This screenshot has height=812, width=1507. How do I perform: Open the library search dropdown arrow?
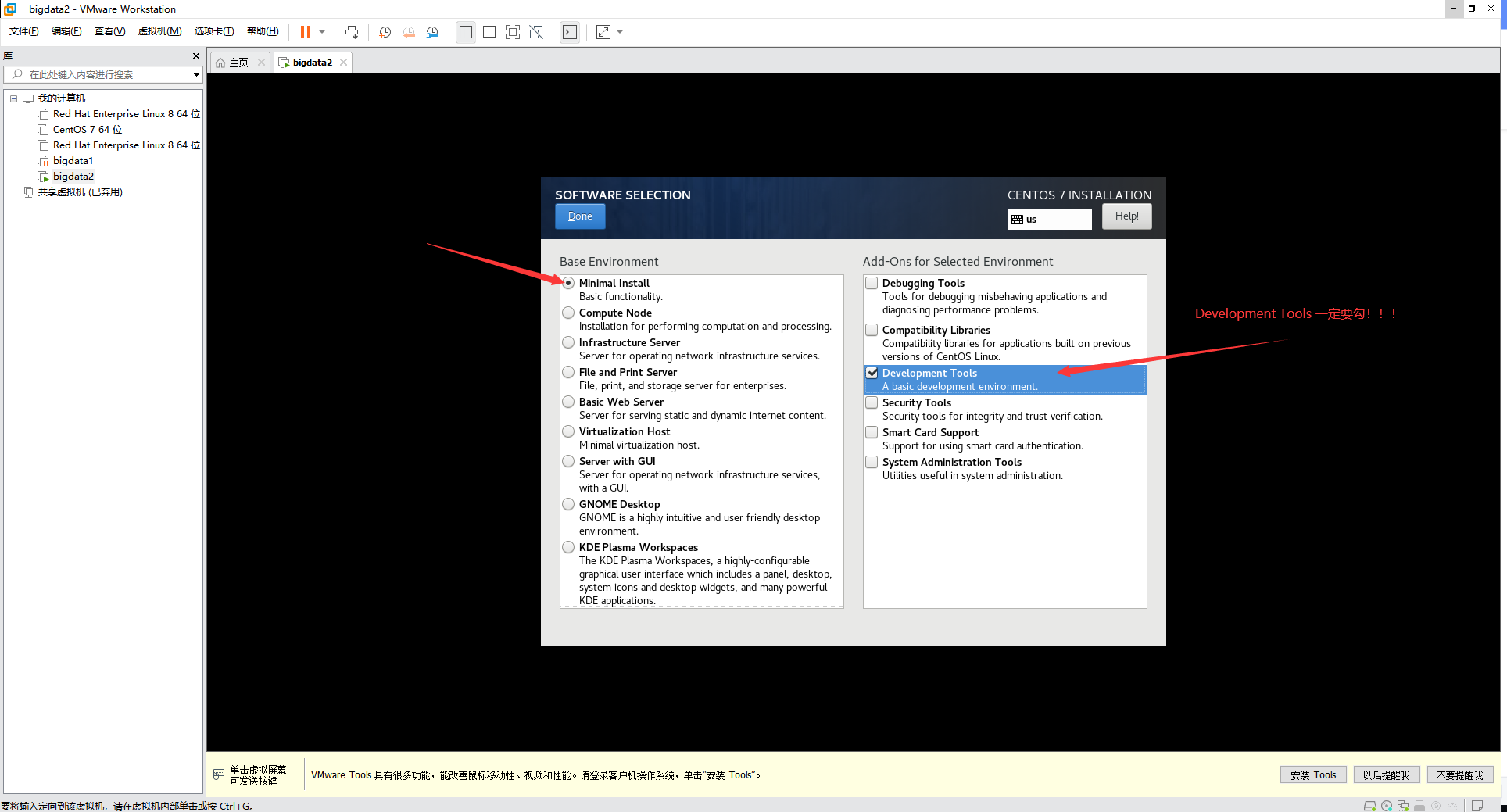click(195, 74)
